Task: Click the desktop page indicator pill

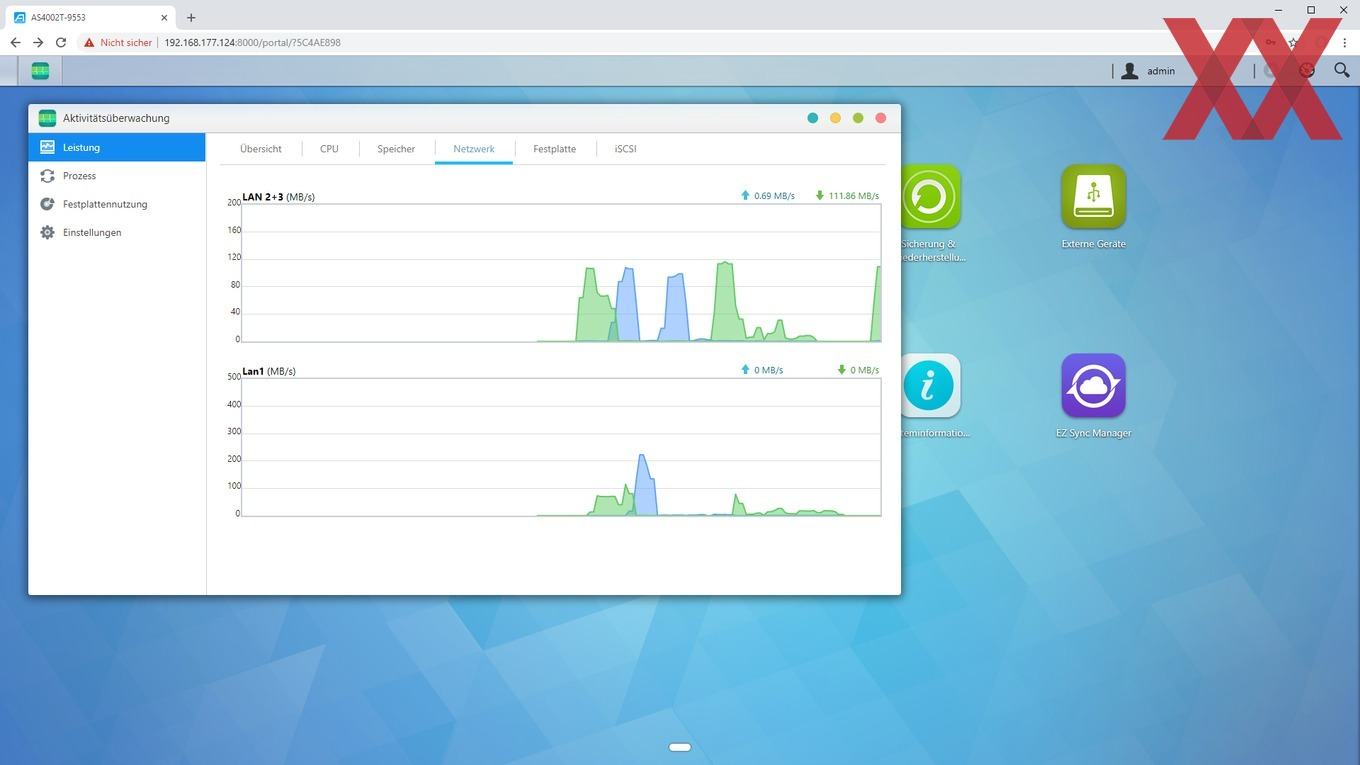Action: tap(680, 747)
